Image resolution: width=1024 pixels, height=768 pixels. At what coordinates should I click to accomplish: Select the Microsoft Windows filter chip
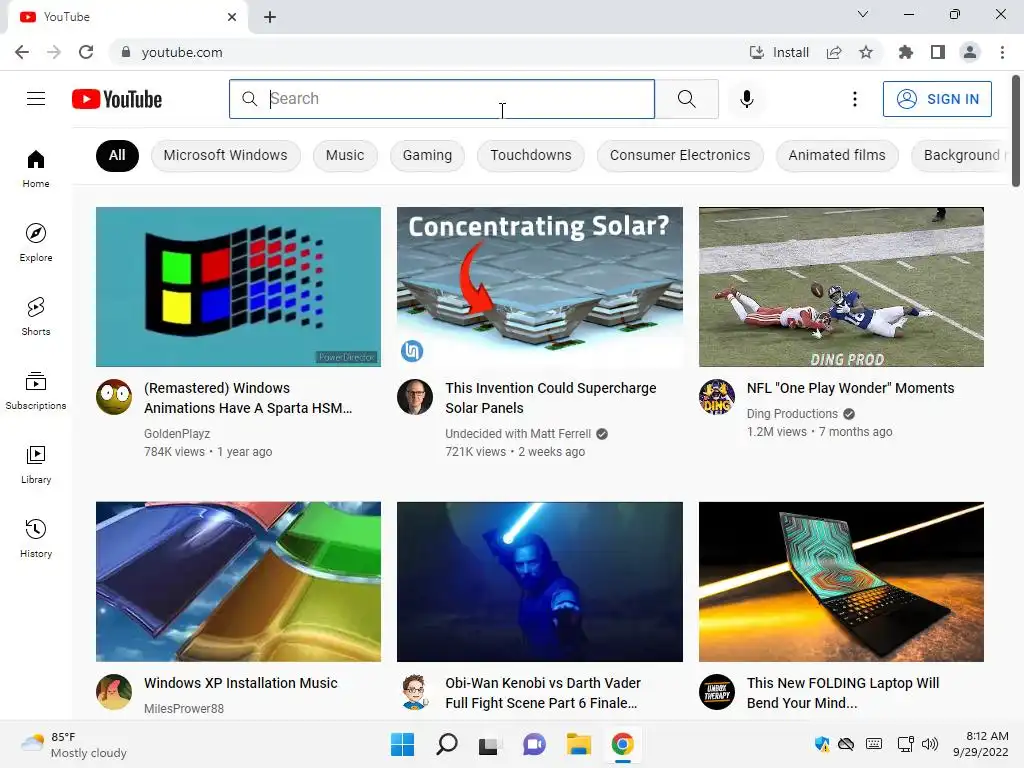coord(225,155)
